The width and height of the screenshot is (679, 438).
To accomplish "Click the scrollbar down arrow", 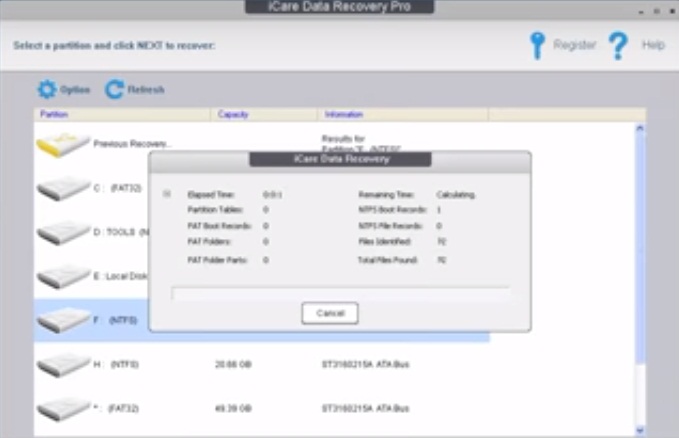I will [x=640, y=431].
